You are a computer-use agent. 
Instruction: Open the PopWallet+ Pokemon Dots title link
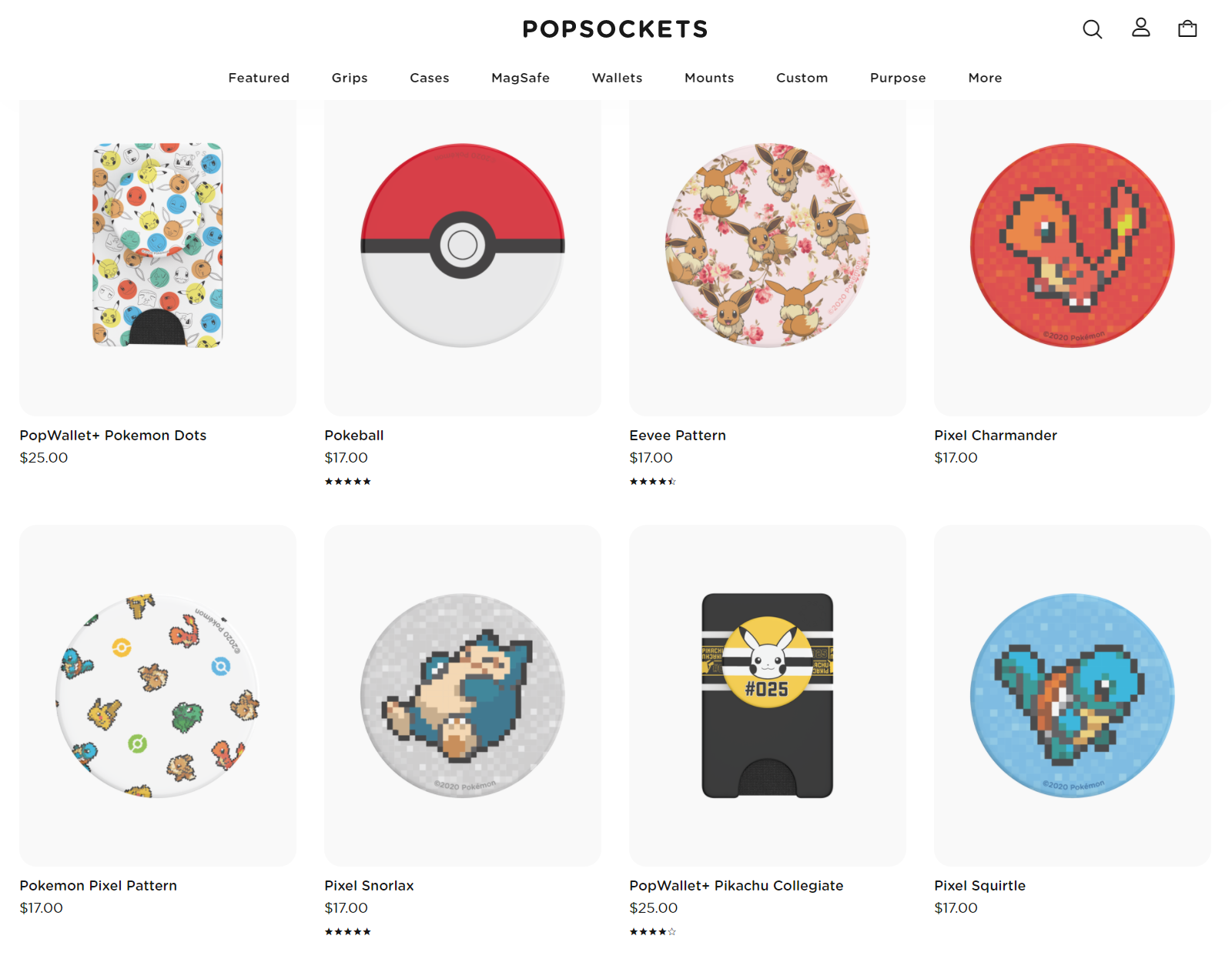pyautogui.click(x=113, y=435)
